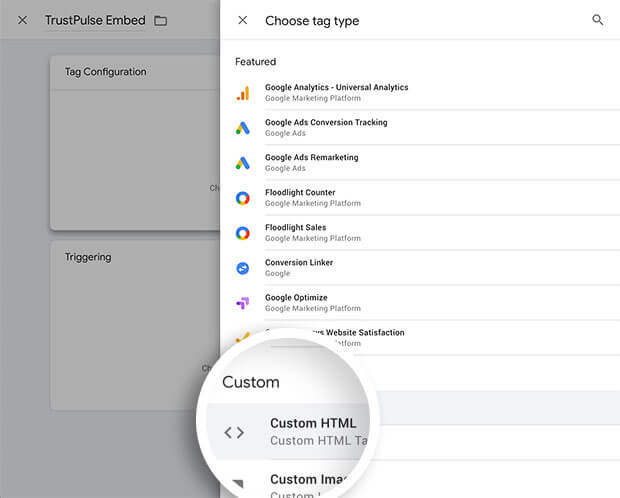The width and height of the screenshot is (620, 498).
Task: Open the Tag Configuration card
Action: [135, 142]
